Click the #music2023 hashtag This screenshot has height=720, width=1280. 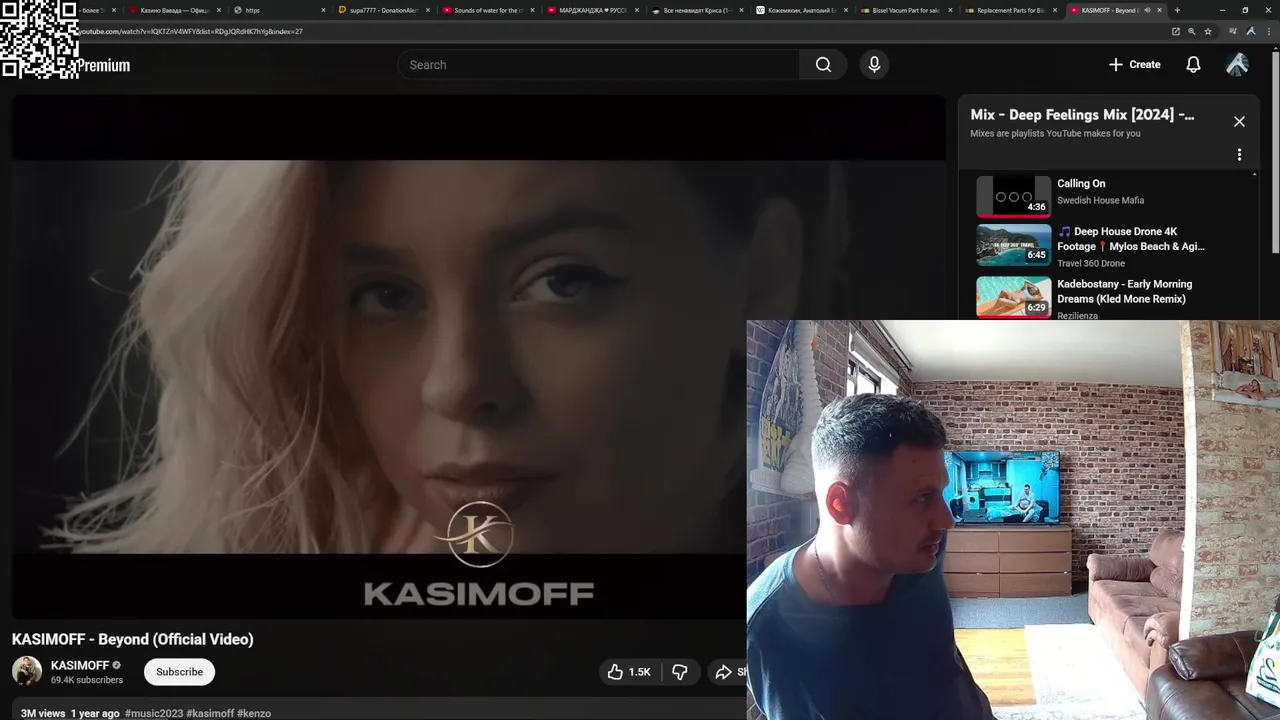point(153,714)
